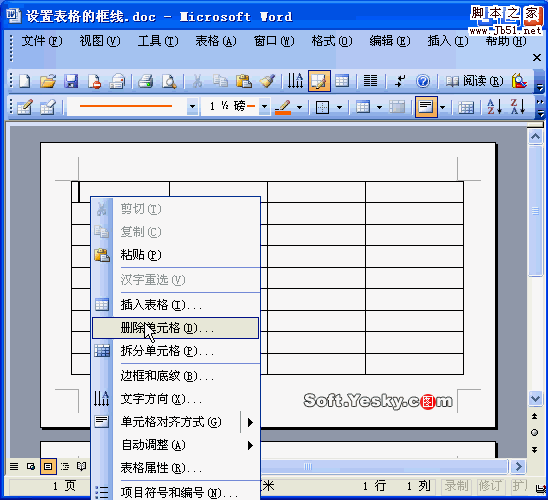Choose 文字方向(X)... from the context menu
548x500 pixels.
(x=175, y=399)
